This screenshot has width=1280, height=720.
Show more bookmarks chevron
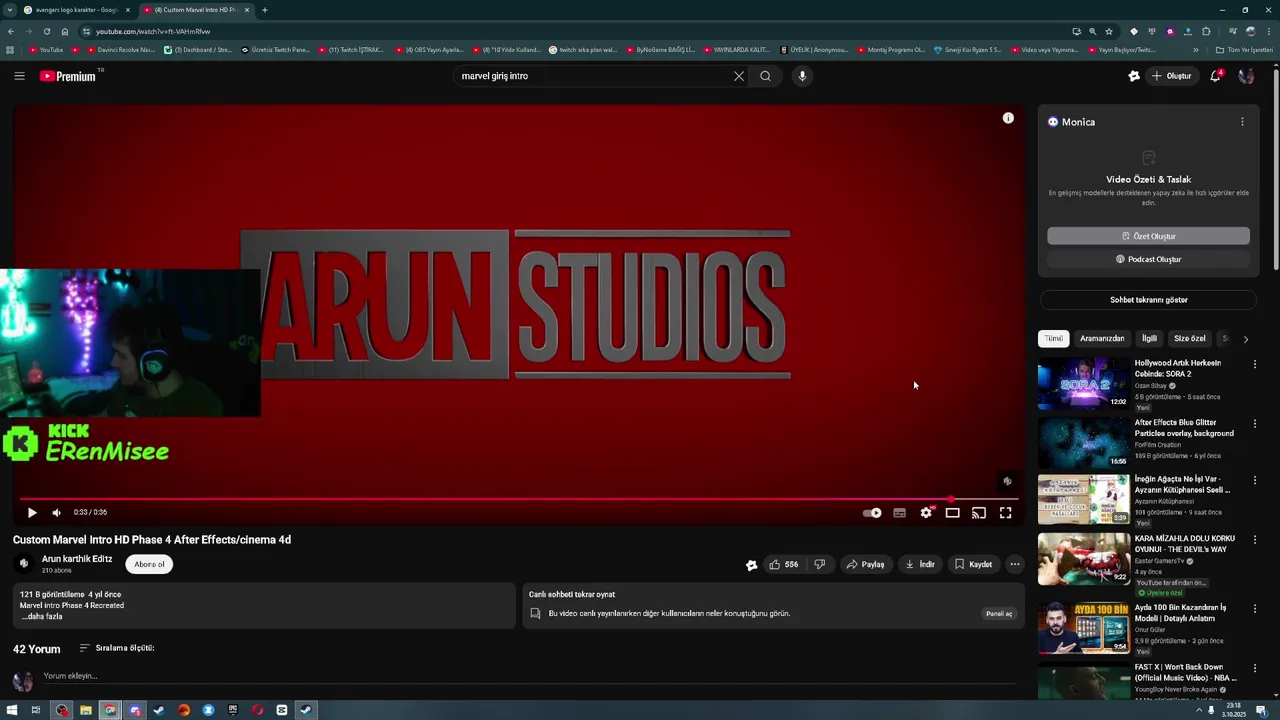coord(1195,50)
